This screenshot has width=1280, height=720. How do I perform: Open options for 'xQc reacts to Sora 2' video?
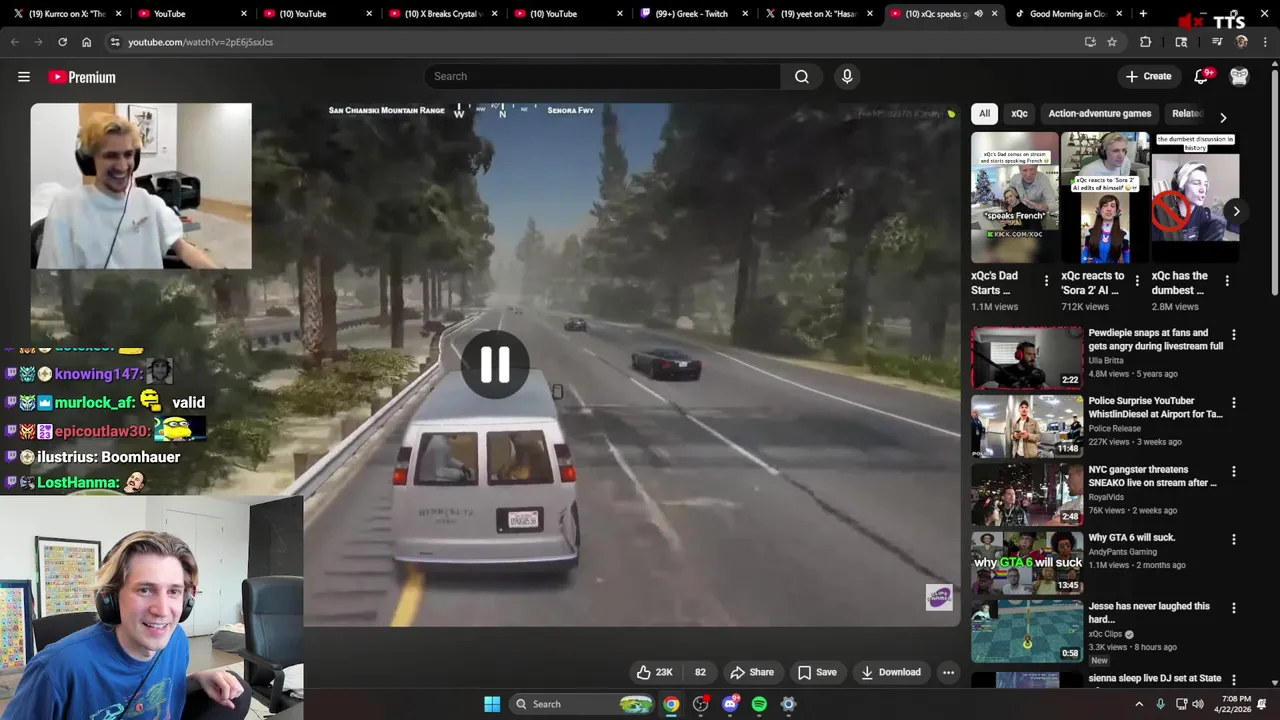point(1136,281)
